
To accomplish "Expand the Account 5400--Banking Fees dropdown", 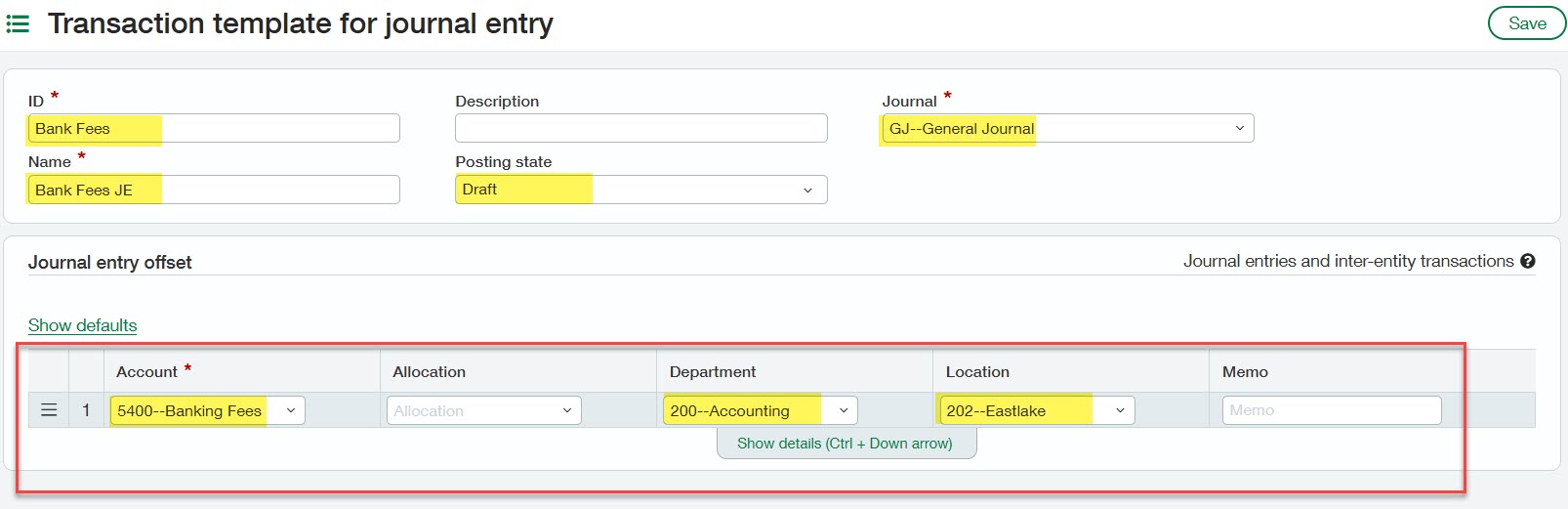I will click(290, 410).
